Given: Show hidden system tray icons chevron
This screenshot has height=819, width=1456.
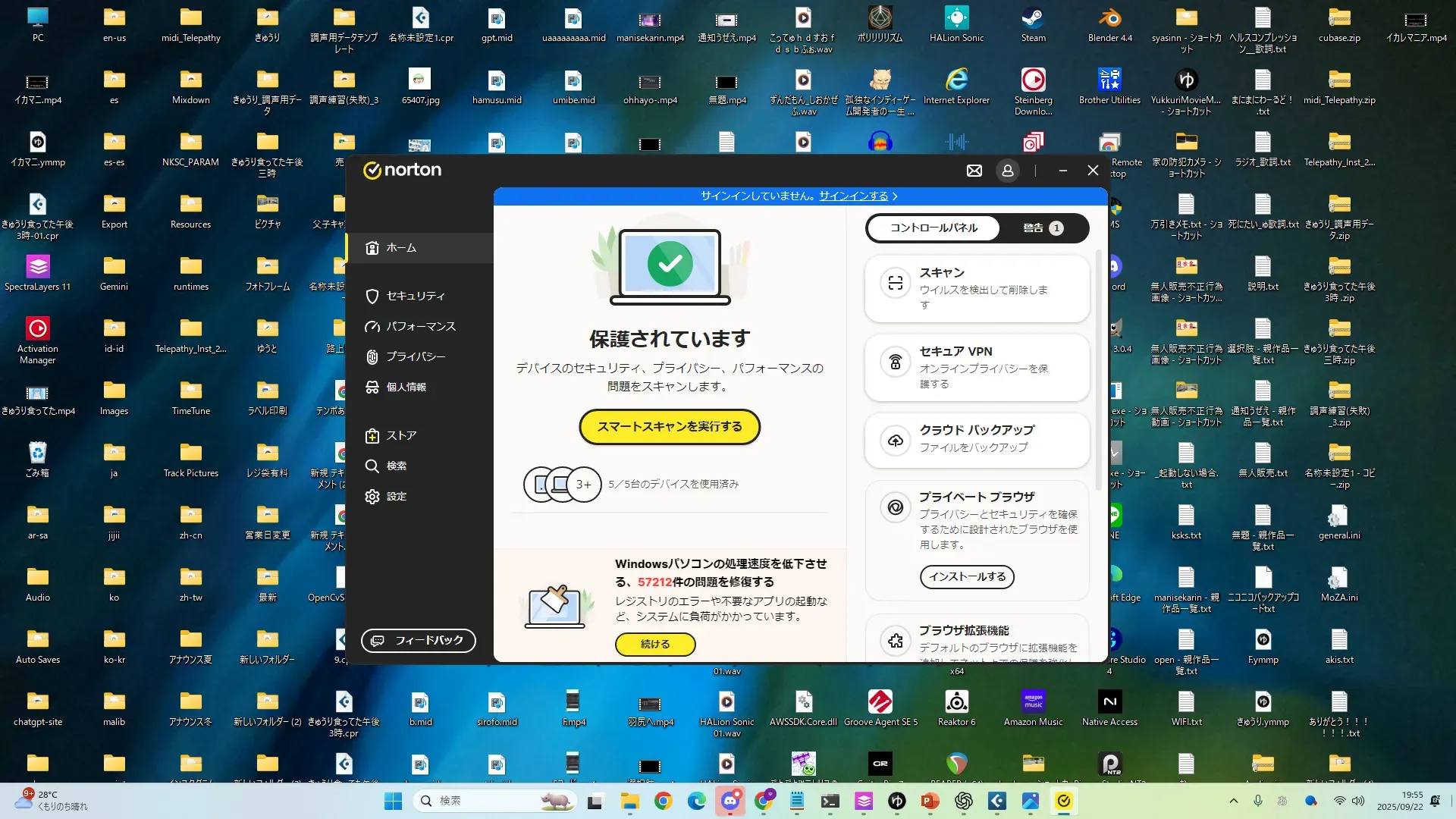Looking at the screenshot, I should (x=1233, y=801).
